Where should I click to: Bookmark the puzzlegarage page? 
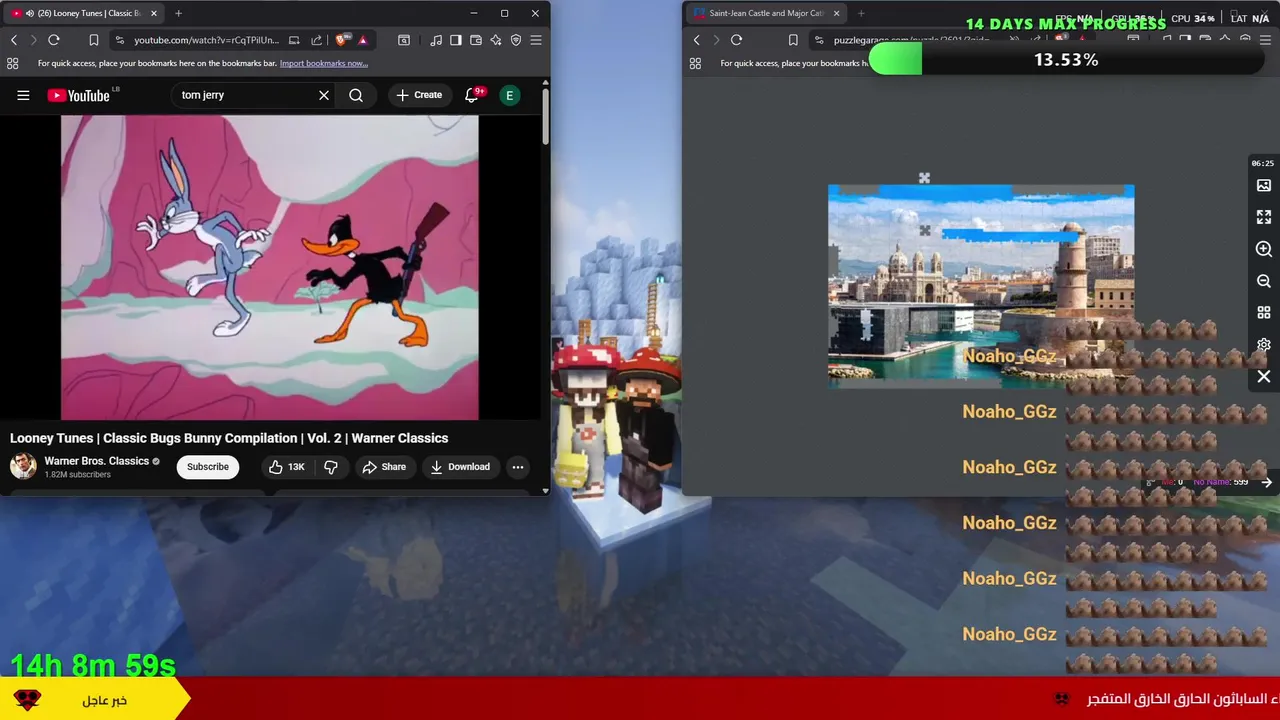793,40
